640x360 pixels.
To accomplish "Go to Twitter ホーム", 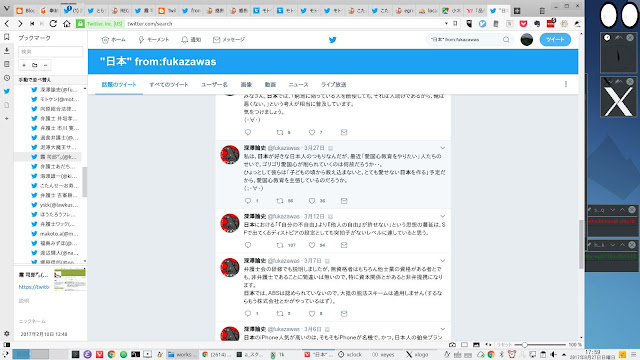I will pyautogui.click(x=114, y=40).
